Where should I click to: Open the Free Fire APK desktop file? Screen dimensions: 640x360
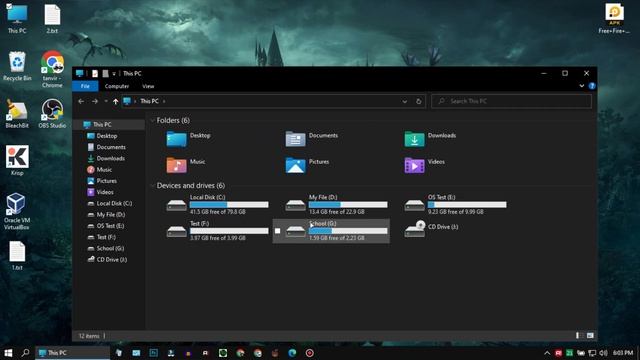pos(614,19)
